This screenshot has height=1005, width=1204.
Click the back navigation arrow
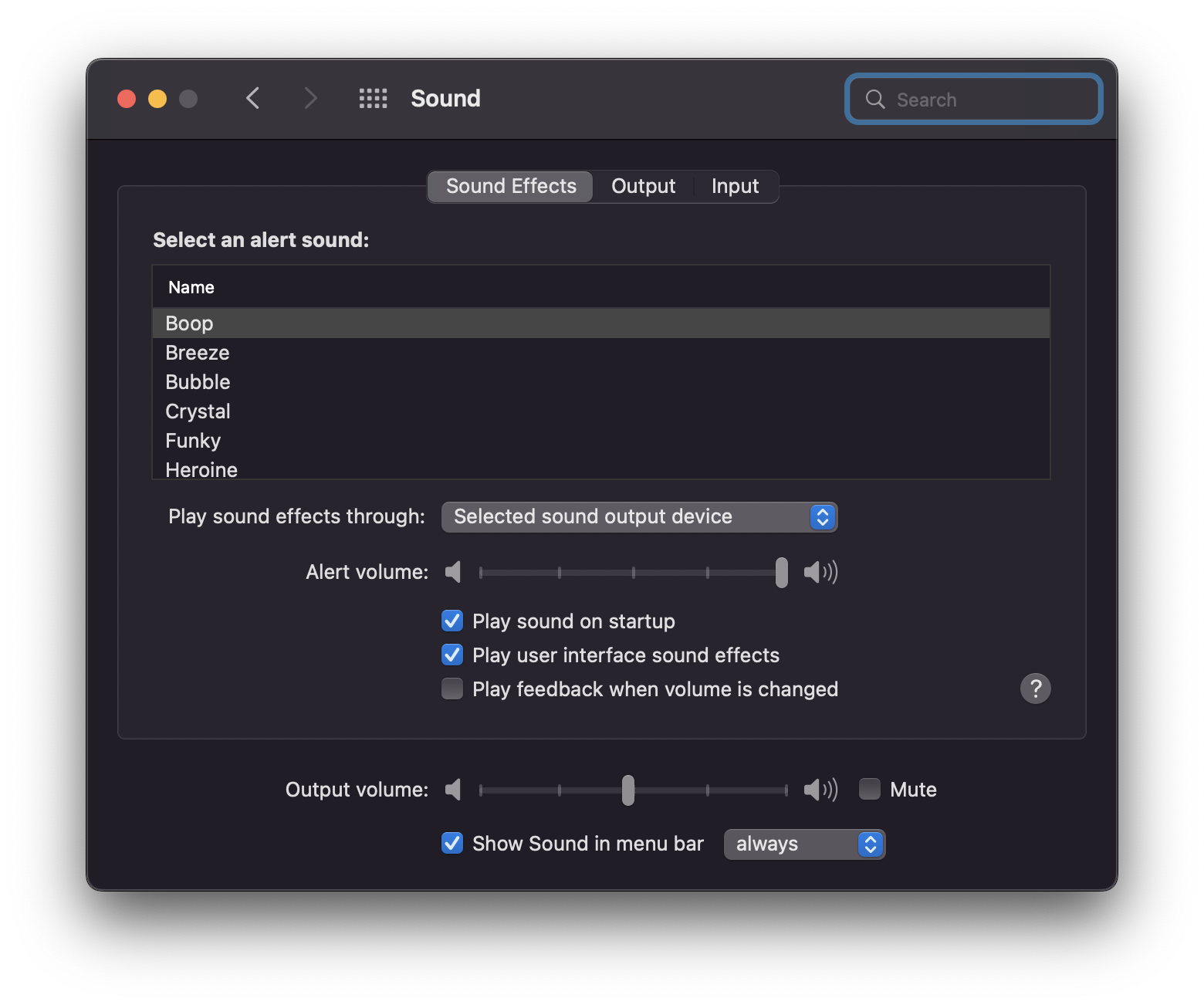pyautogui.click(x=252, y=98)
